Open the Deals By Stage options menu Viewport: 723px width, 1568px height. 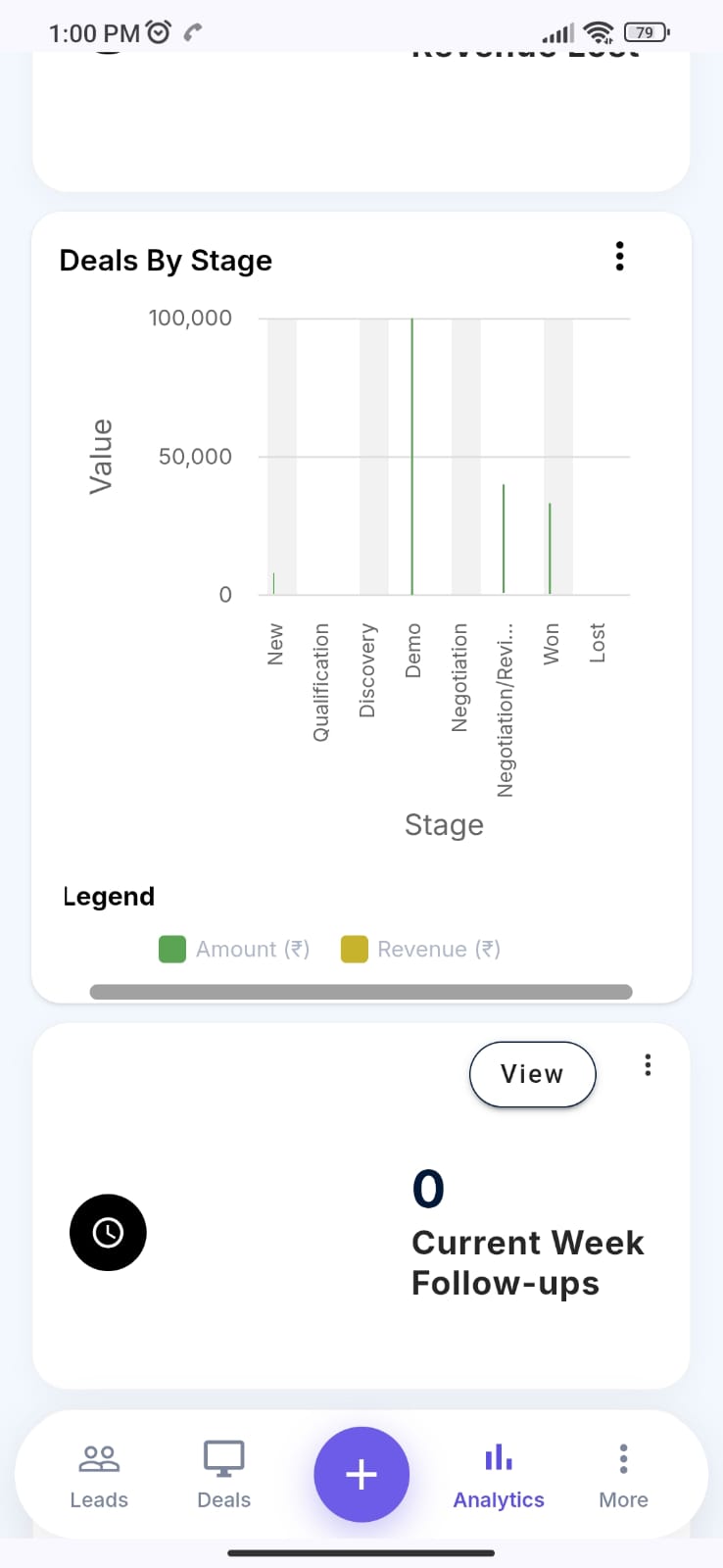(x=619, y=257)
